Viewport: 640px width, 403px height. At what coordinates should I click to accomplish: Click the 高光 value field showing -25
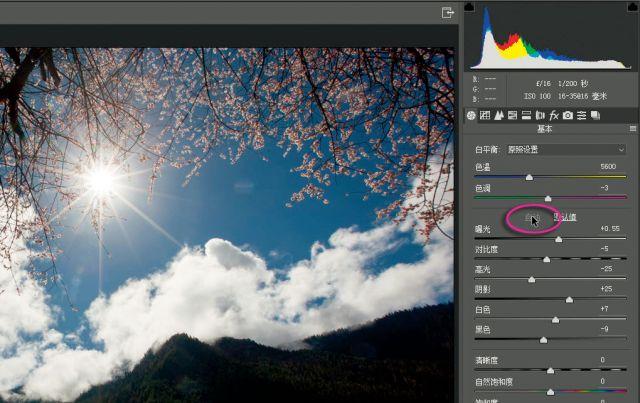(x=606, y=269)
